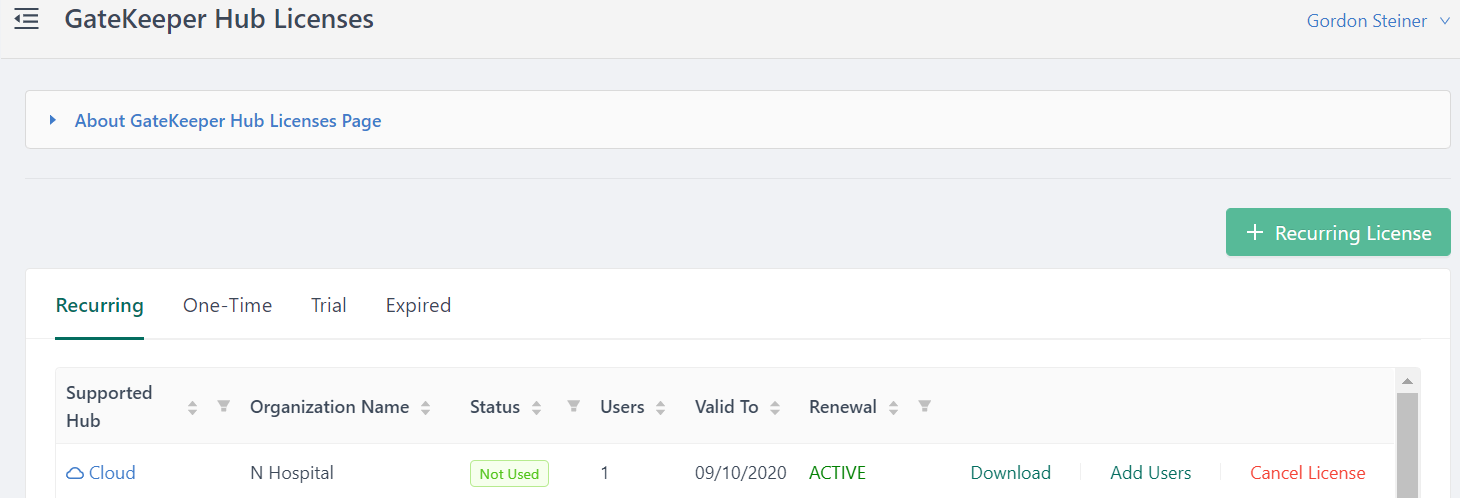Expand About GateKeeper Hub Licenses Page
This screenshot has width=1460, height=498.
228,121
